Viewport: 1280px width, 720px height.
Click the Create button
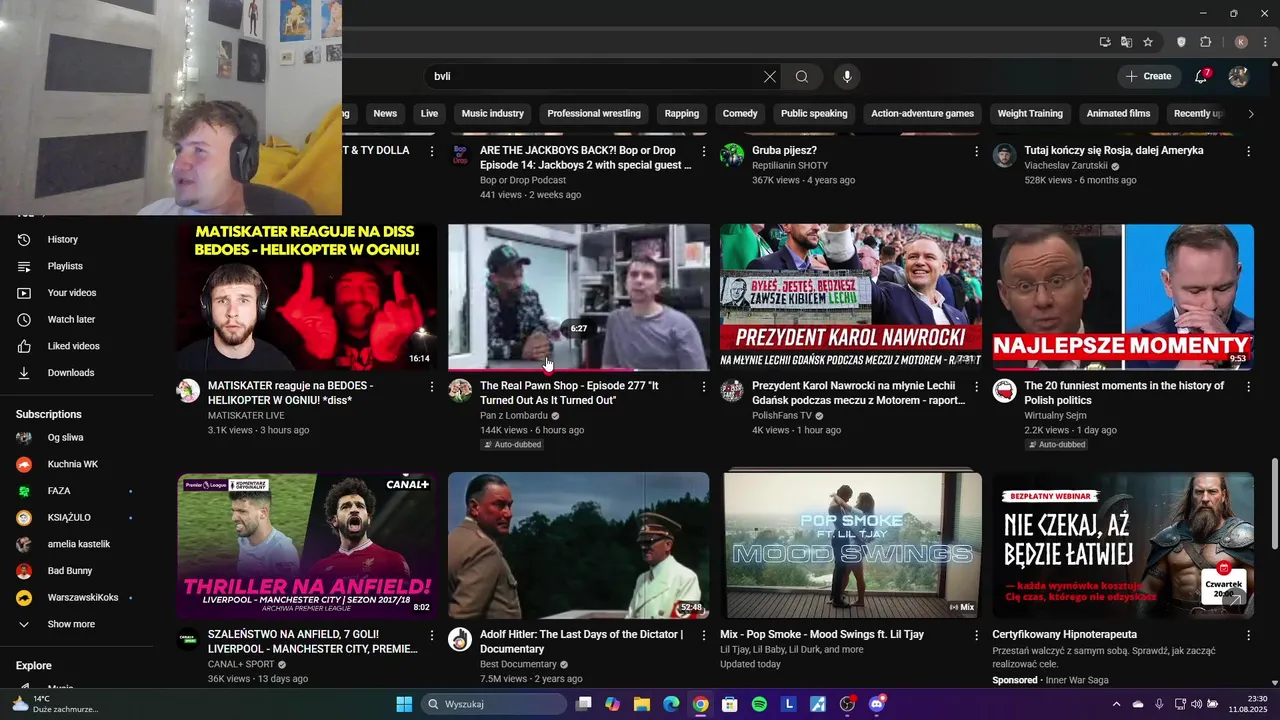point(1148,77)
